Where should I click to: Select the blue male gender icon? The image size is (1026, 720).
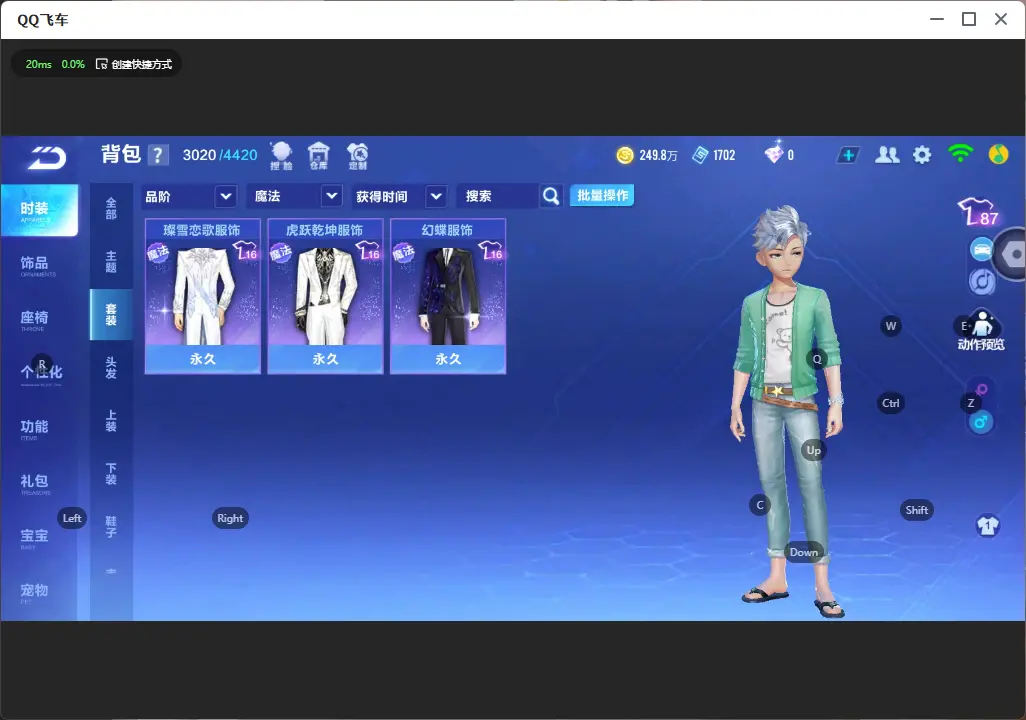(x=981, y=422)
